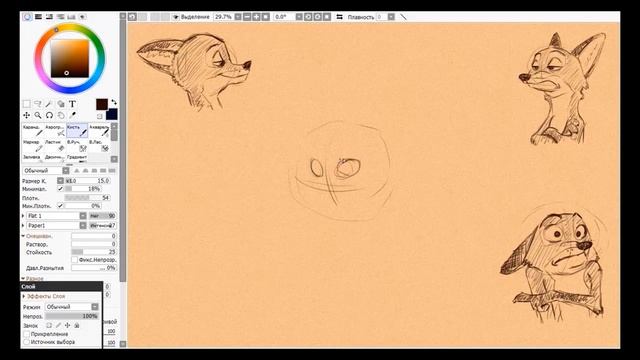640x360 pixels.
Task: Adjust the Стойкость persistence slider
Action: (94, 252)
